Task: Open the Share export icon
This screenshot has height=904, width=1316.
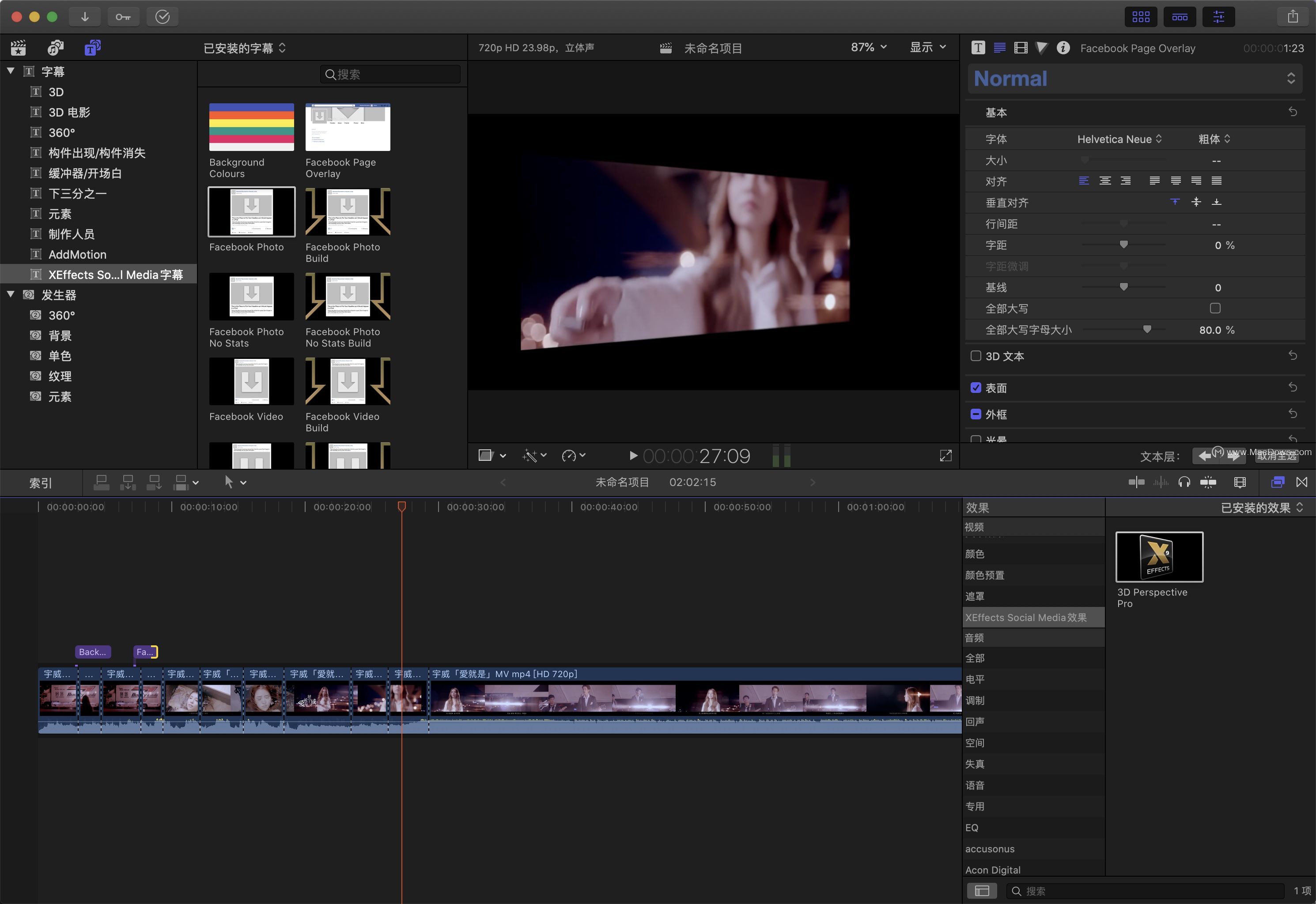Action: (x=1292, y=17)
